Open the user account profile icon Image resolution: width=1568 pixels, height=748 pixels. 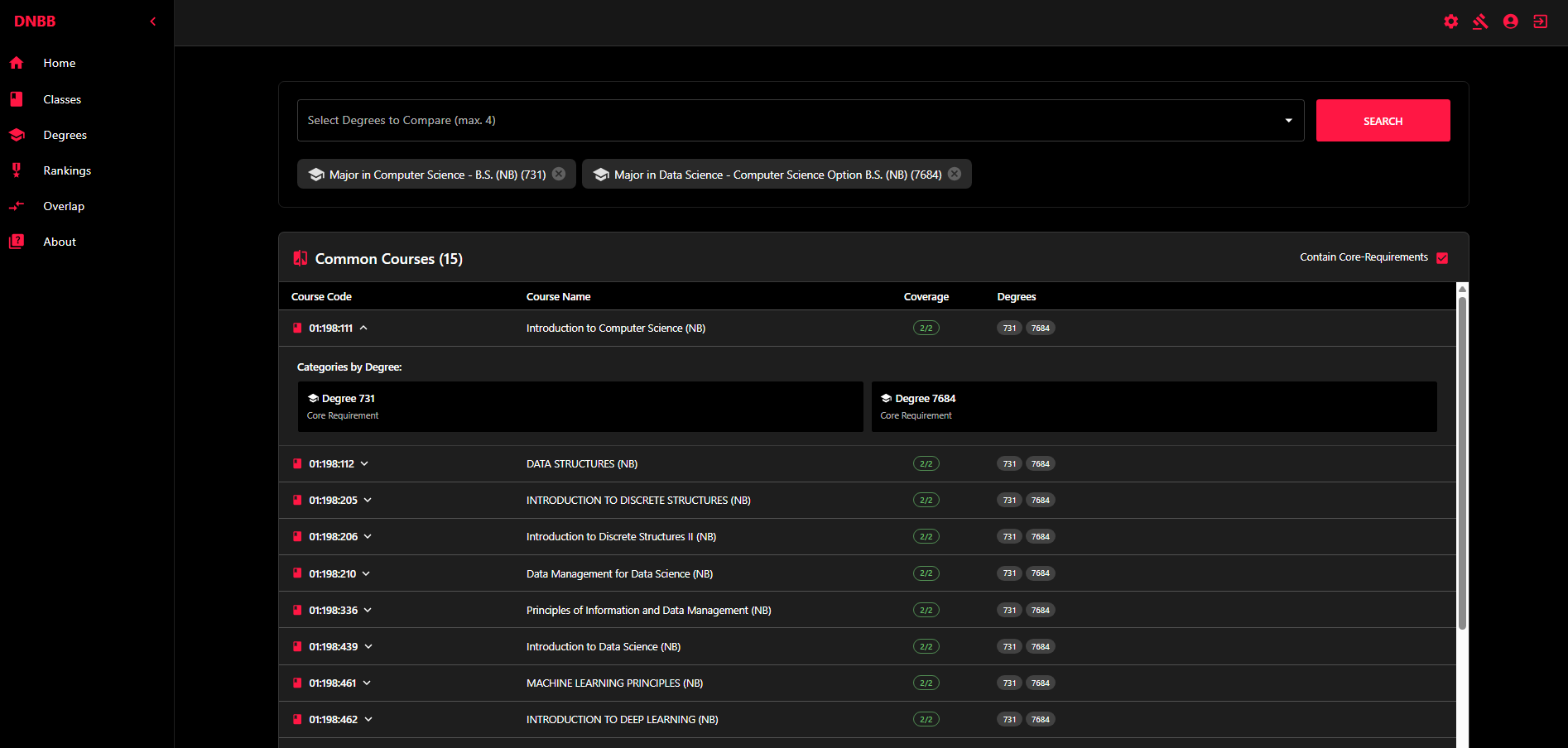coord(1511,22)
